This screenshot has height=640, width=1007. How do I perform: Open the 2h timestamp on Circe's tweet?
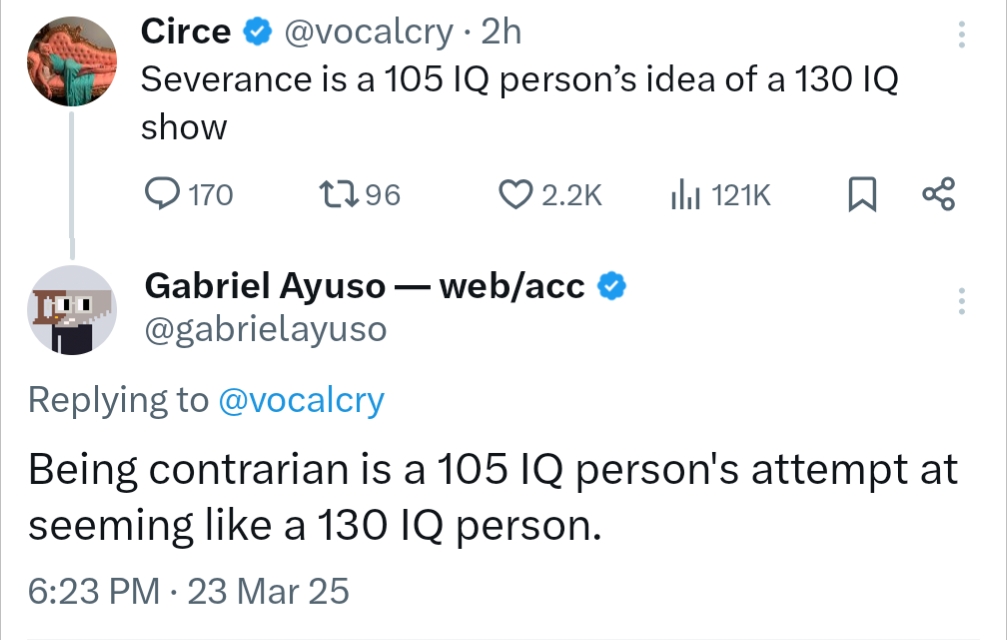(501, 33)
